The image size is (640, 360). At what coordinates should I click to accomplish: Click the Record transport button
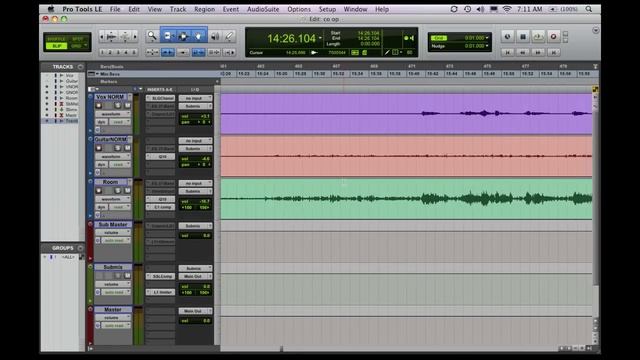coord(553,37)
